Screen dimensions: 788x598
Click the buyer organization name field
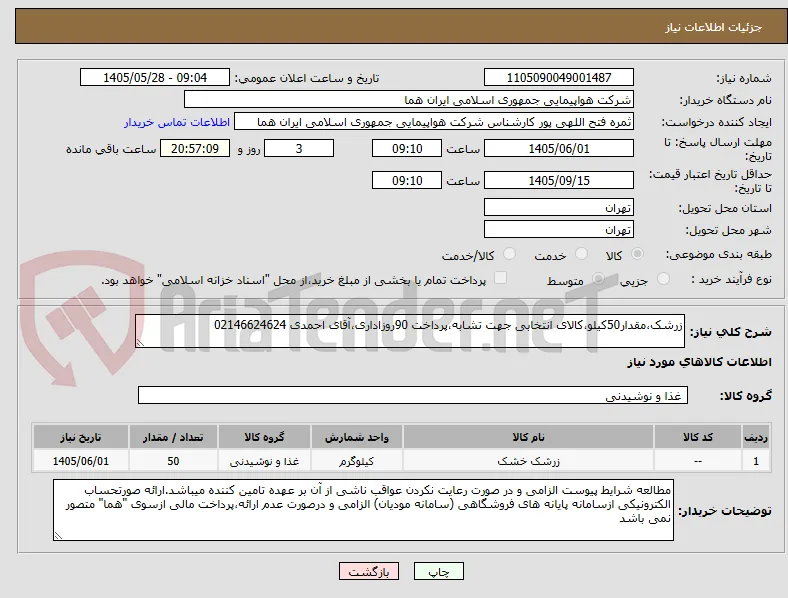[x=409, y=99]
